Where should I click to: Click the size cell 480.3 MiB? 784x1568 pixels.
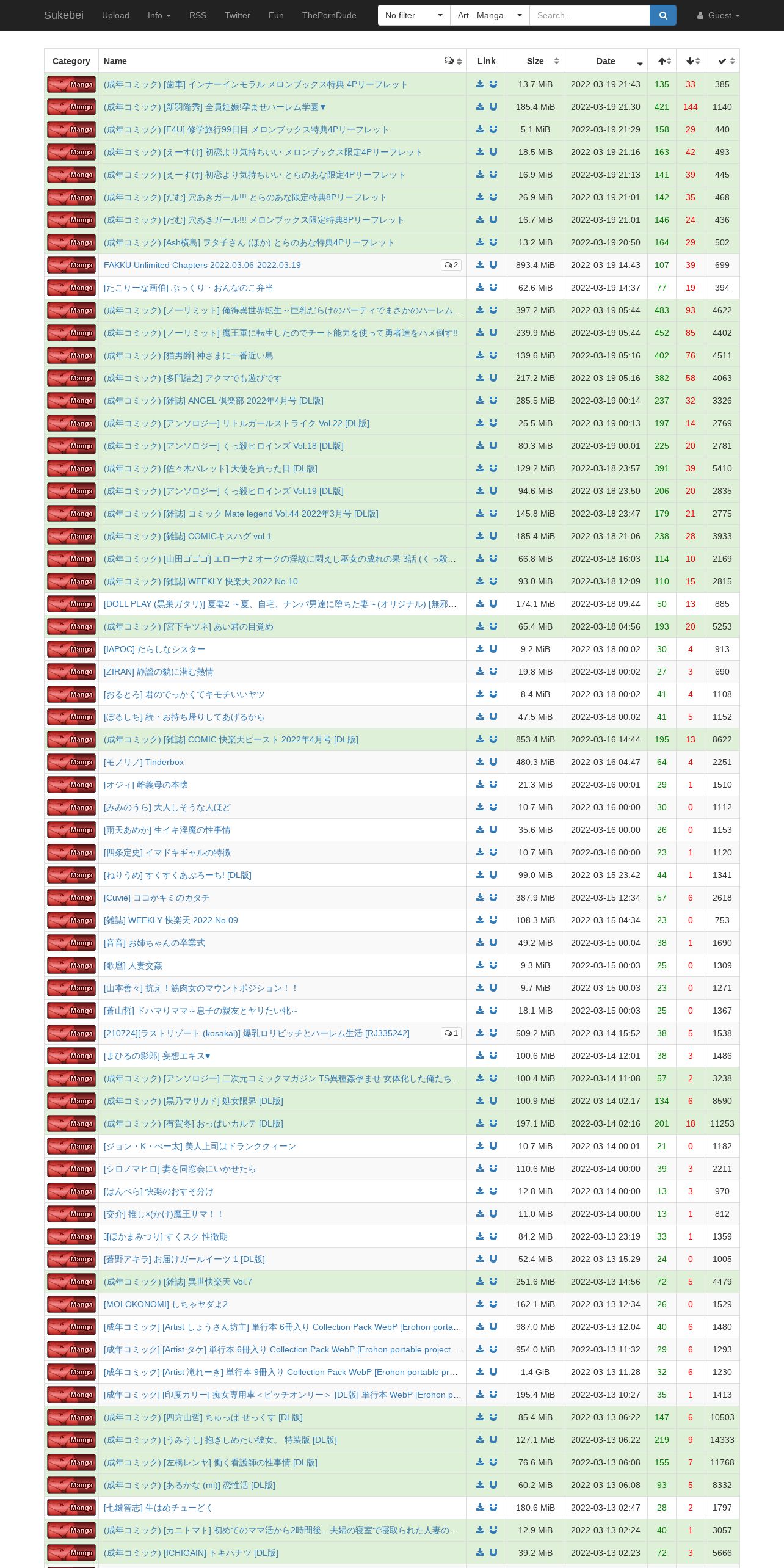pos(535,762)
